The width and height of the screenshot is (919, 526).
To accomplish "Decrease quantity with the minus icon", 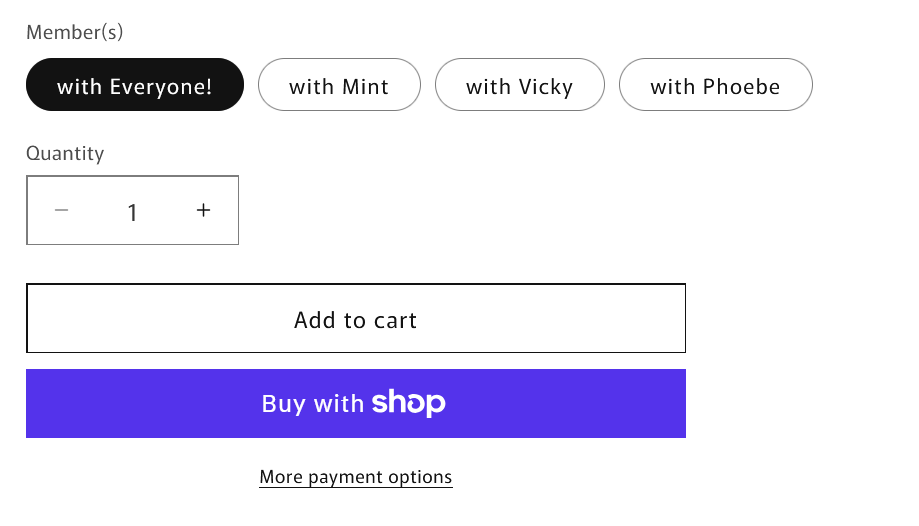I will [62, 211].
